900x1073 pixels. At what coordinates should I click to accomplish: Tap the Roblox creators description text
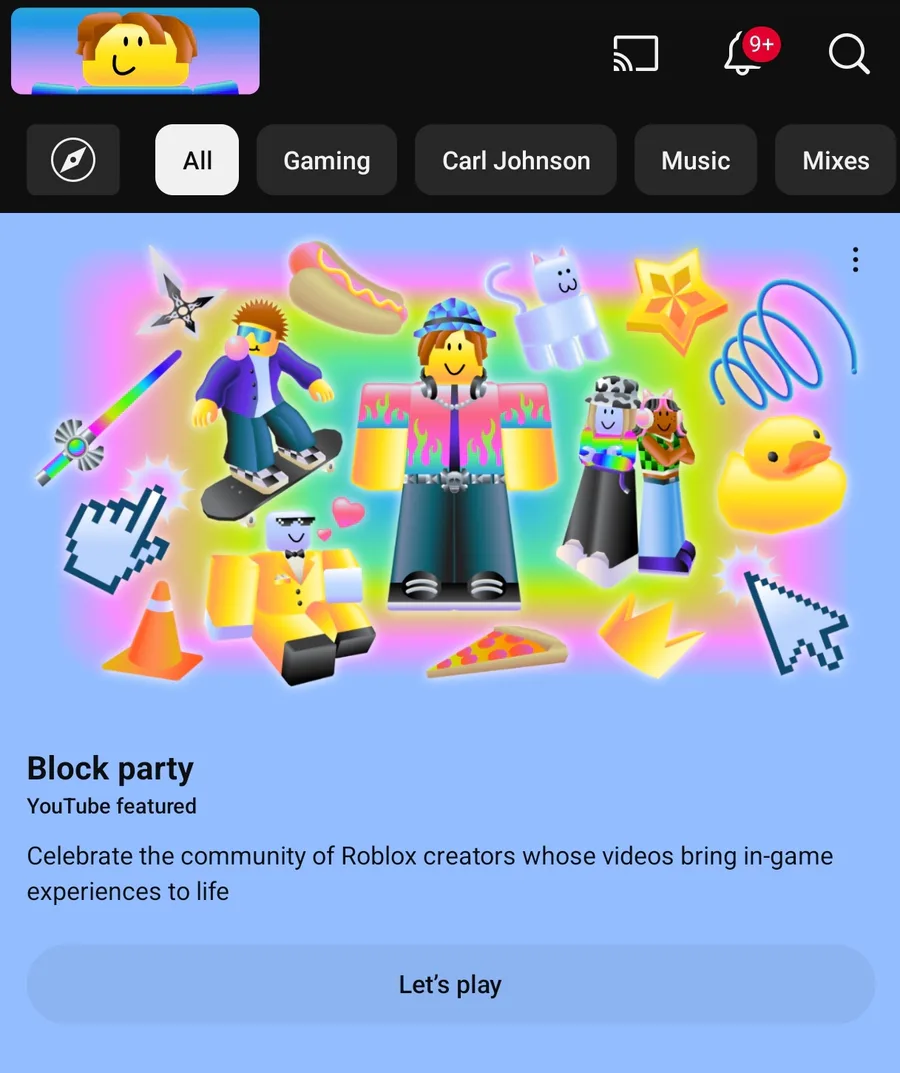click(430, 873)
